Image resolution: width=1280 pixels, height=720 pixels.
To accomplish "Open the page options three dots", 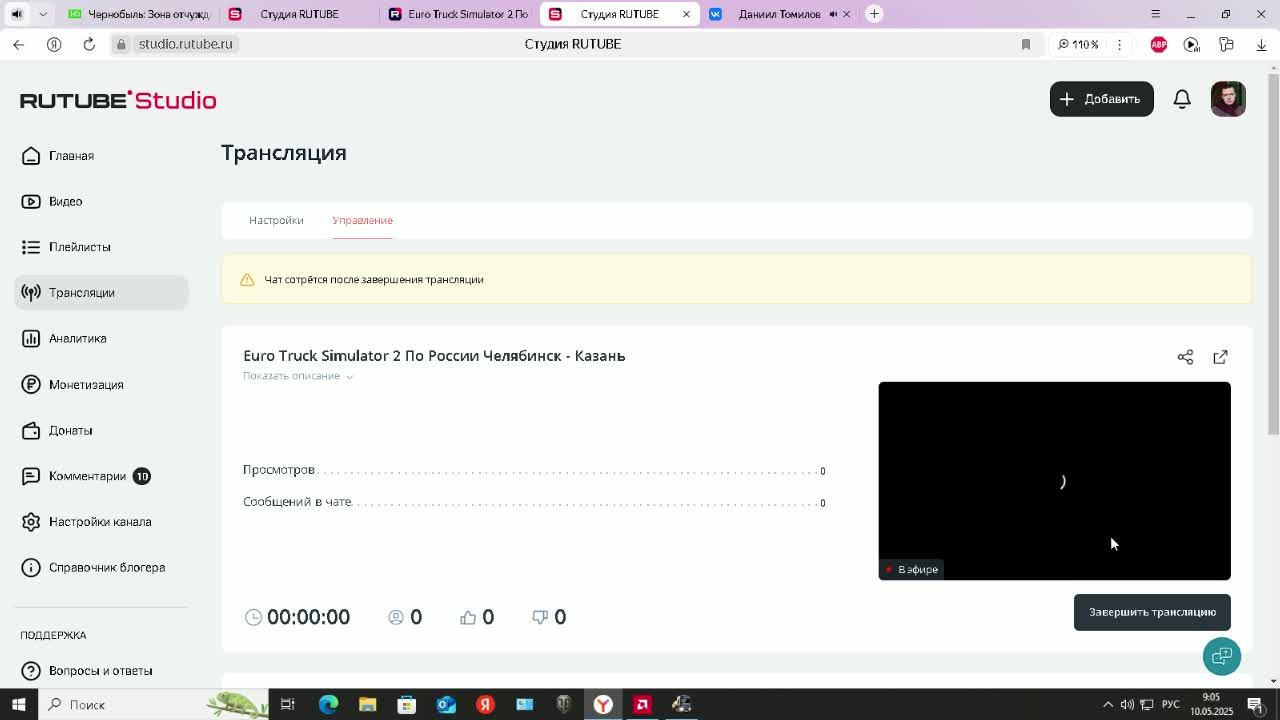I will pyautogui.click(x=1119, y=44).
